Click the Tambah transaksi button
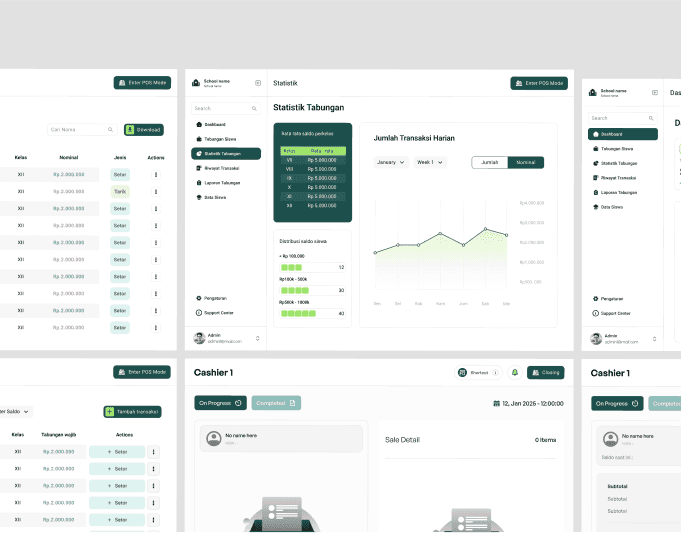 [132, 411]
